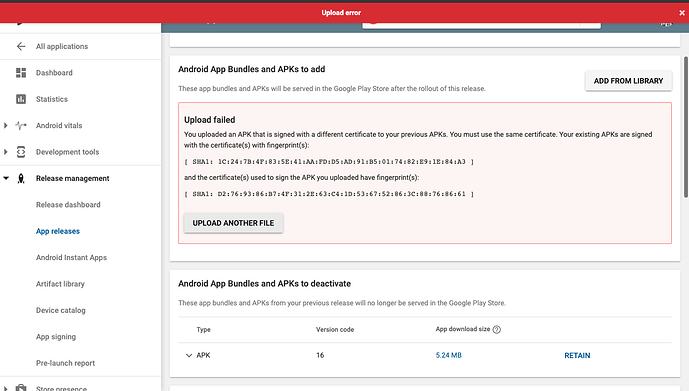Open the App signing menu item

click(x=56, y=337)
